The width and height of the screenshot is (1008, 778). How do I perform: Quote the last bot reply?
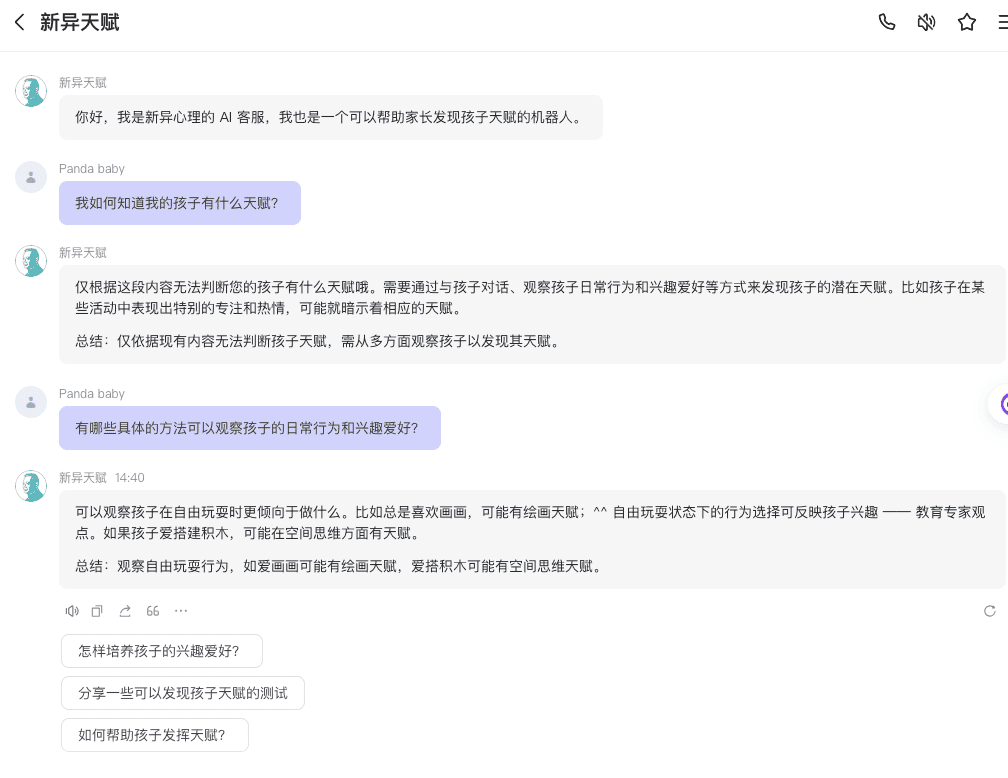pos(153,611)
